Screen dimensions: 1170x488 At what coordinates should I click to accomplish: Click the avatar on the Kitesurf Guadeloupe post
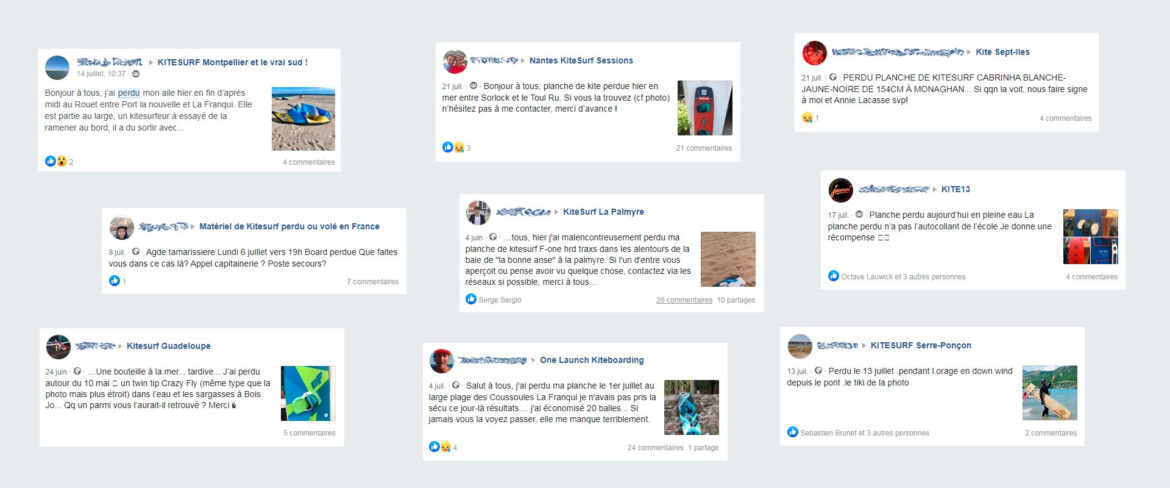[x=58, y=346]
